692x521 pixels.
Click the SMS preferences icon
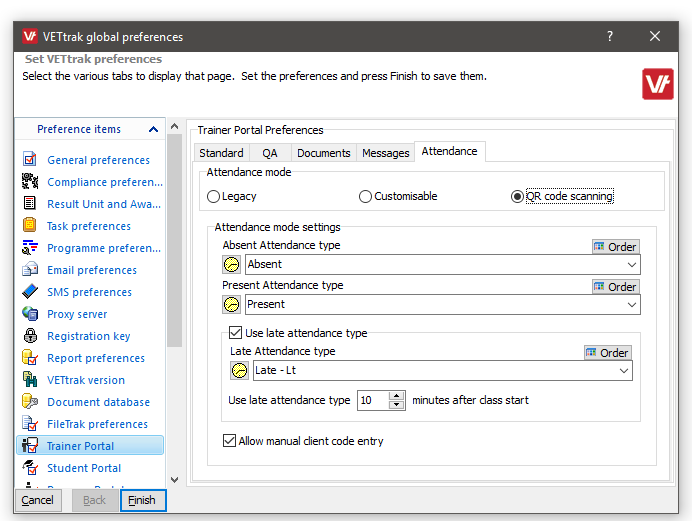coord(29,292)
